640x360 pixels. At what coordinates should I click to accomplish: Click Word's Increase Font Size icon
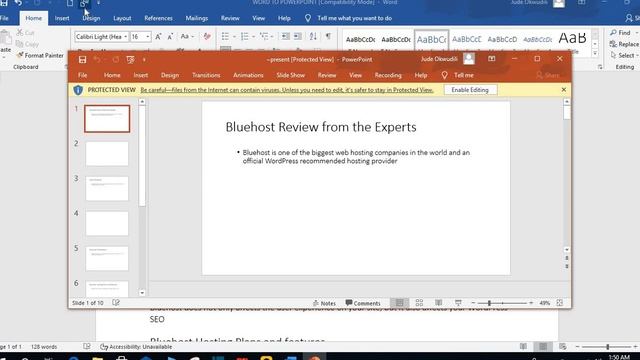pos(158,37)
